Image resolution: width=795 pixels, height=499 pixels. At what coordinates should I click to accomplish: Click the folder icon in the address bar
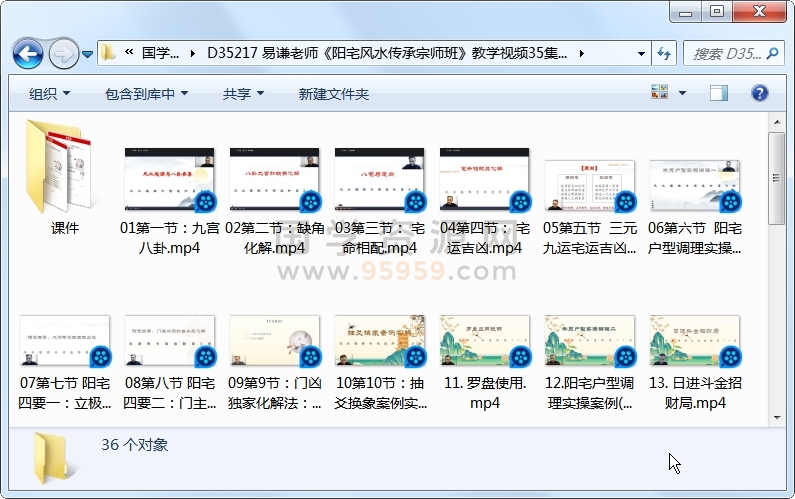[109, 53]
